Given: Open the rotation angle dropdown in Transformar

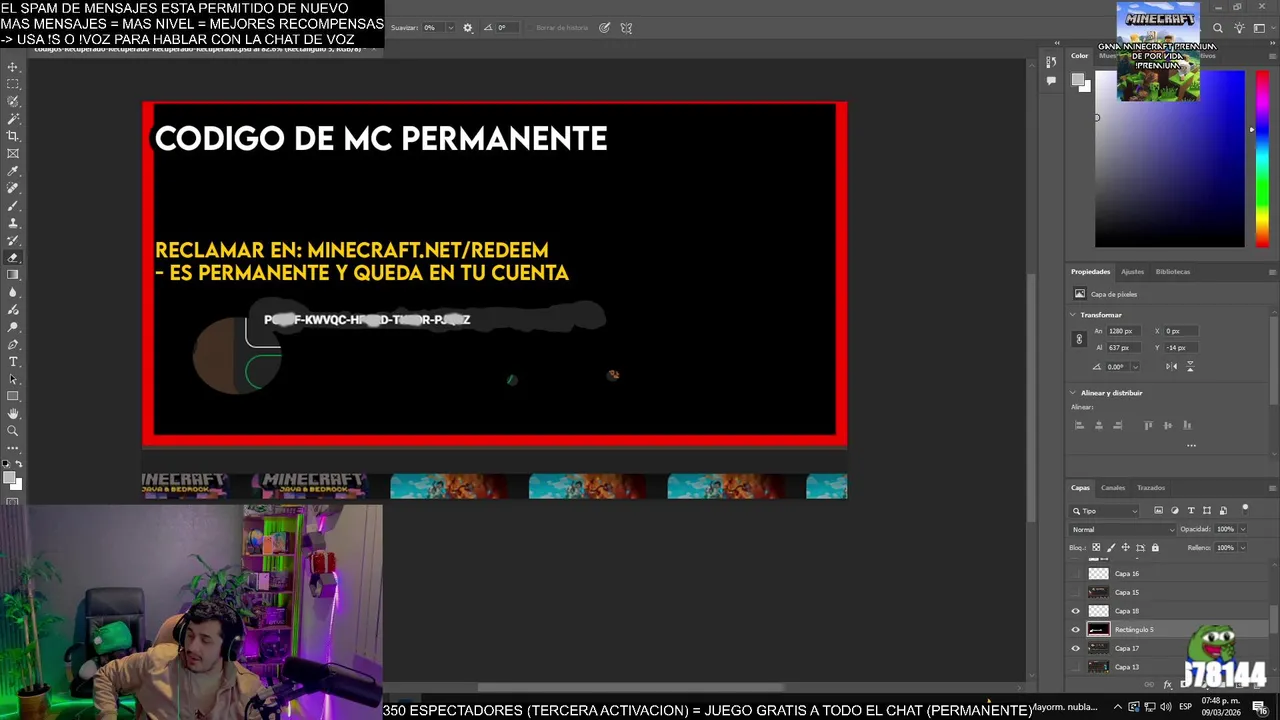Looking at the screenshot, I should coord(1134,366).
